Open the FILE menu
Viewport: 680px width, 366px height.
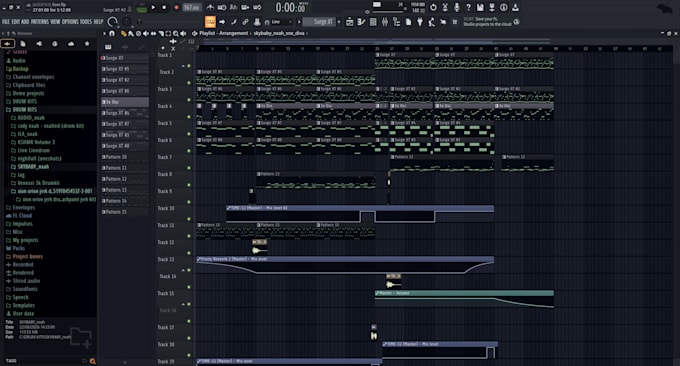(6, 22)
